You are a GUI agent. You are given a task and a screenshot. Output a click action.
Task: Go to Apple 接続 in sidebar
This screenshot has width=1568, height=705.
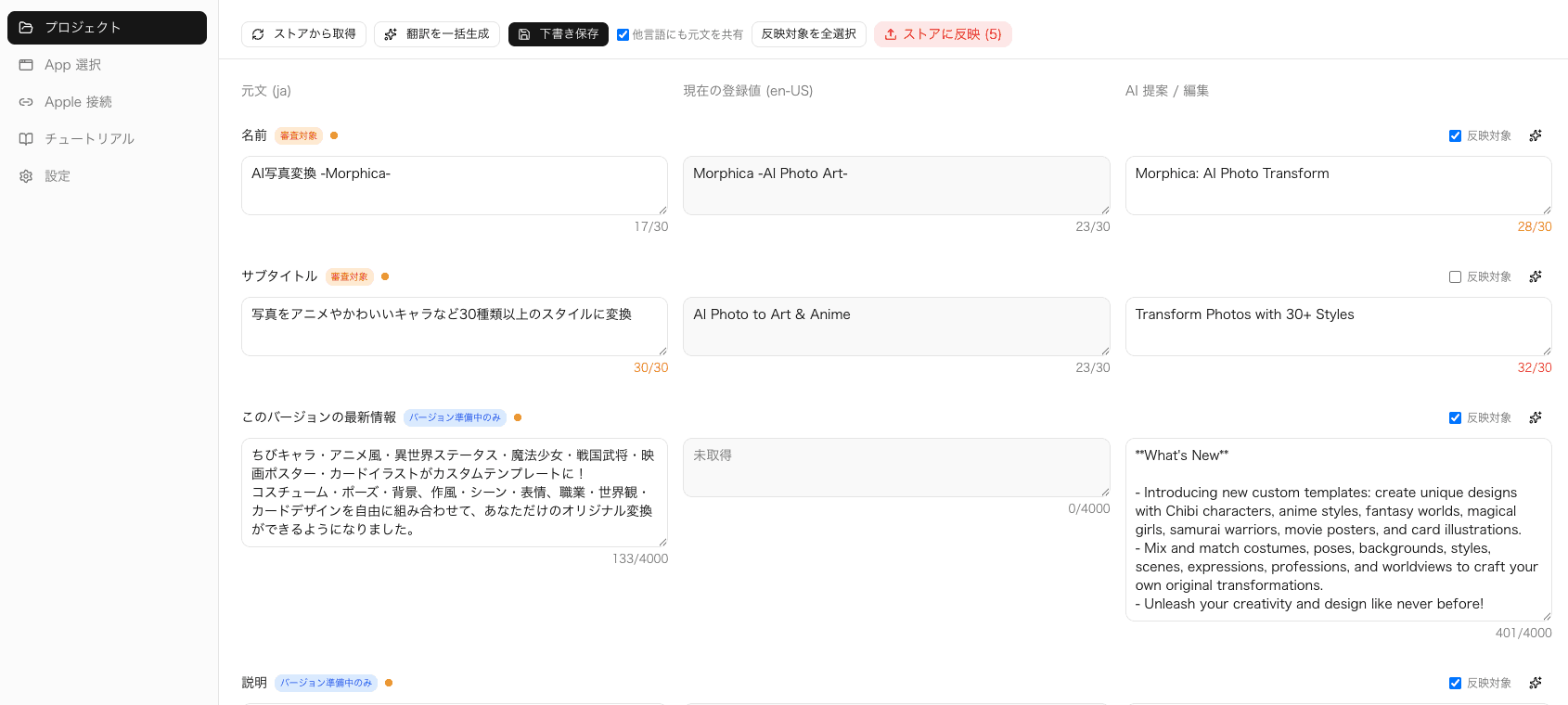click(107, 102)
